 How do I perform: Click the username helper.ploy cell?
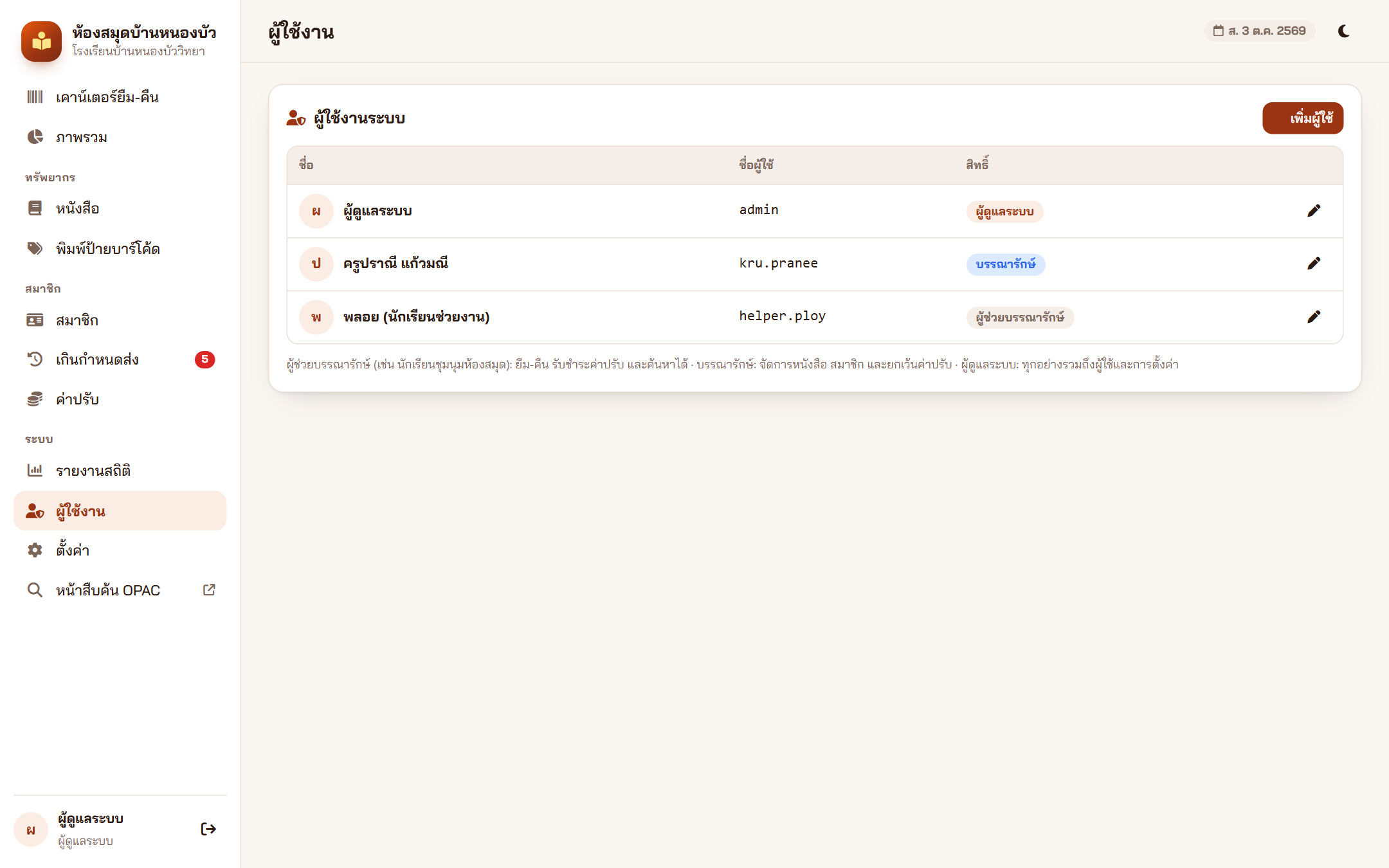coord(782,316)
